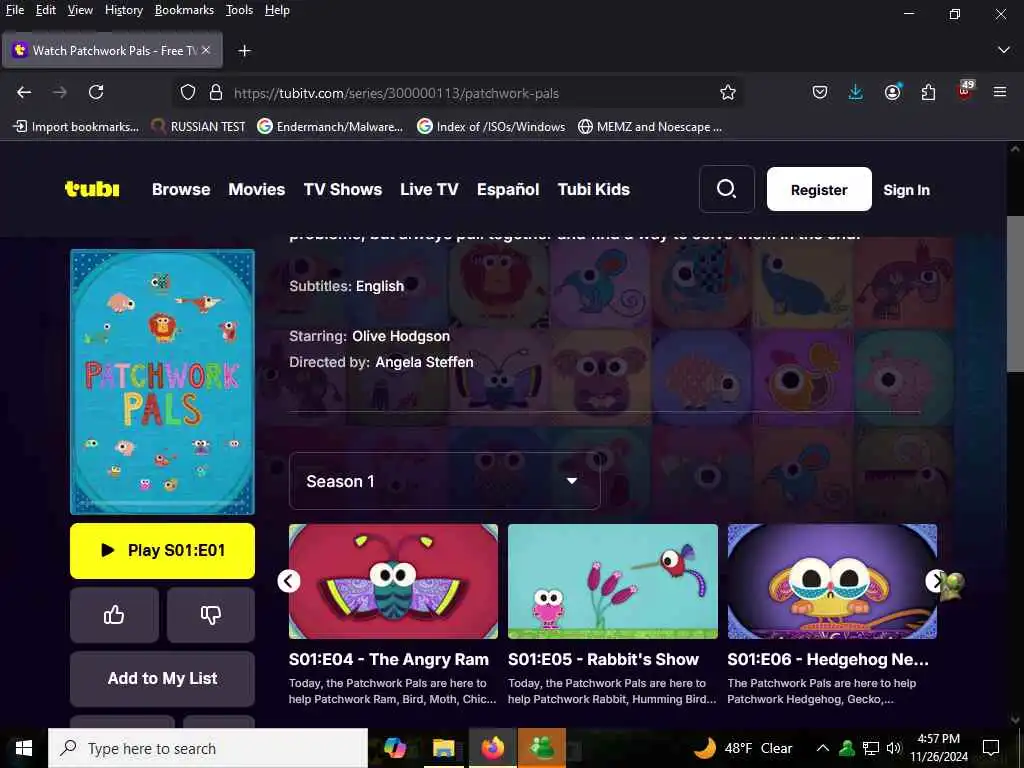
Task: Click the Tubi logo
Action: (x=92, y=189)
